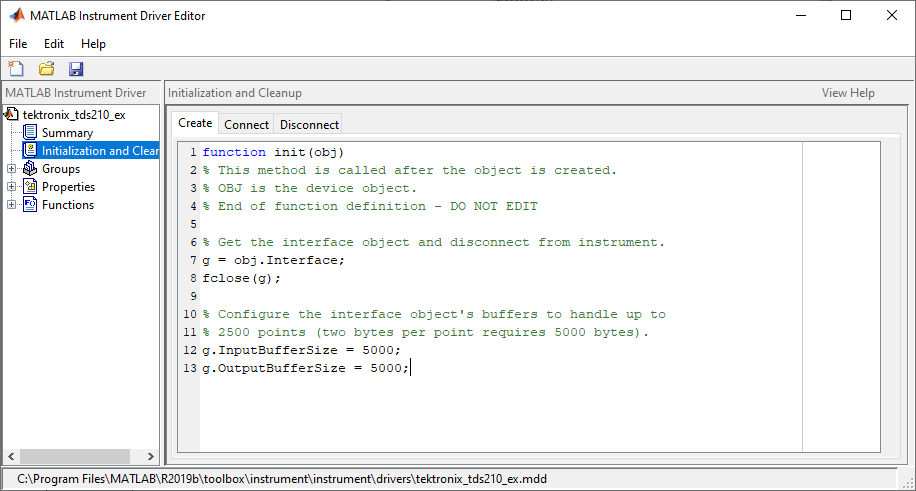Click the Functions node icon
This screenshot has height=491, width=916.
tap(31, 205)
